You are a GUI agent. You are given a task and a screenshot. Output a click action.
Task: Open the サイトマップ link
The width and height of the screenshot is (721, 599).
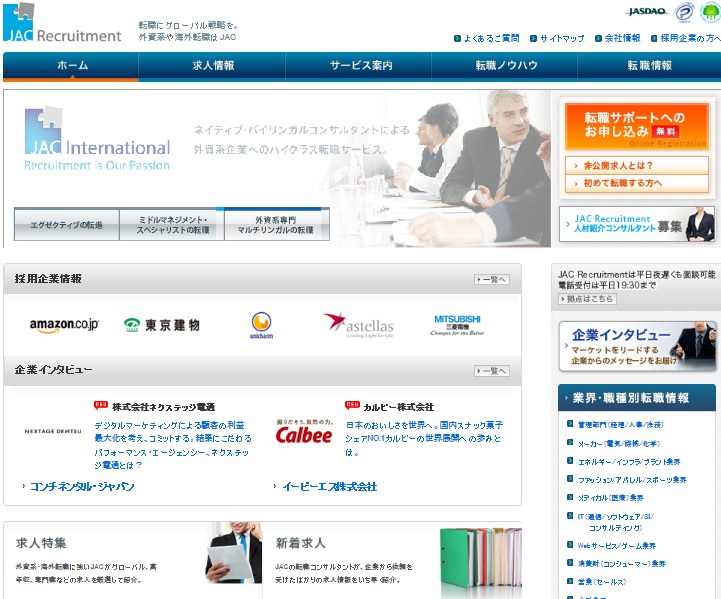(561, 38)
